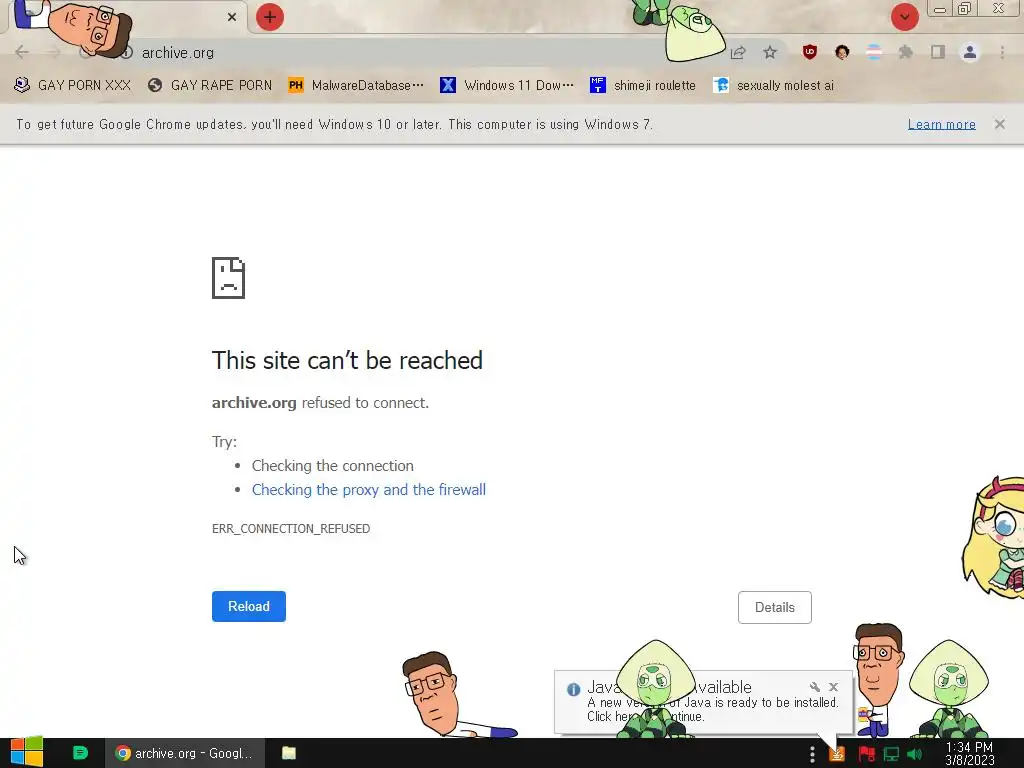Open the Chrome profile menu

pos(970,52)
